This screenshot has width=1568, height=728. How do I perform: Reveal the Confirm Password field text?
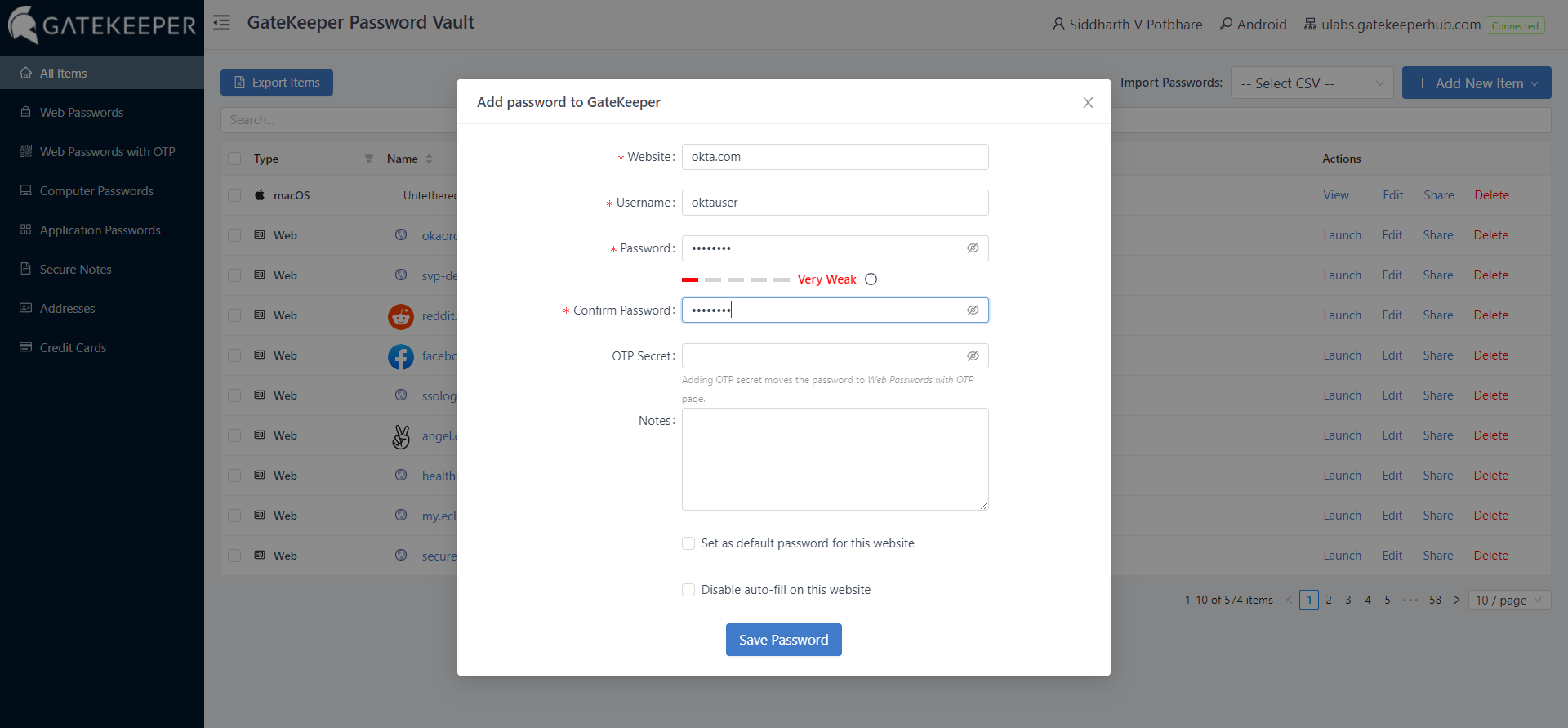click(973, 310)
